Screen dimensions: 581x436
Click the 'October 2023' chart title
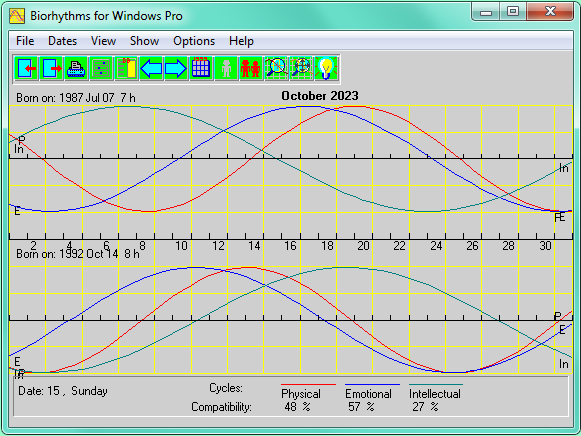tap(320, 96)
